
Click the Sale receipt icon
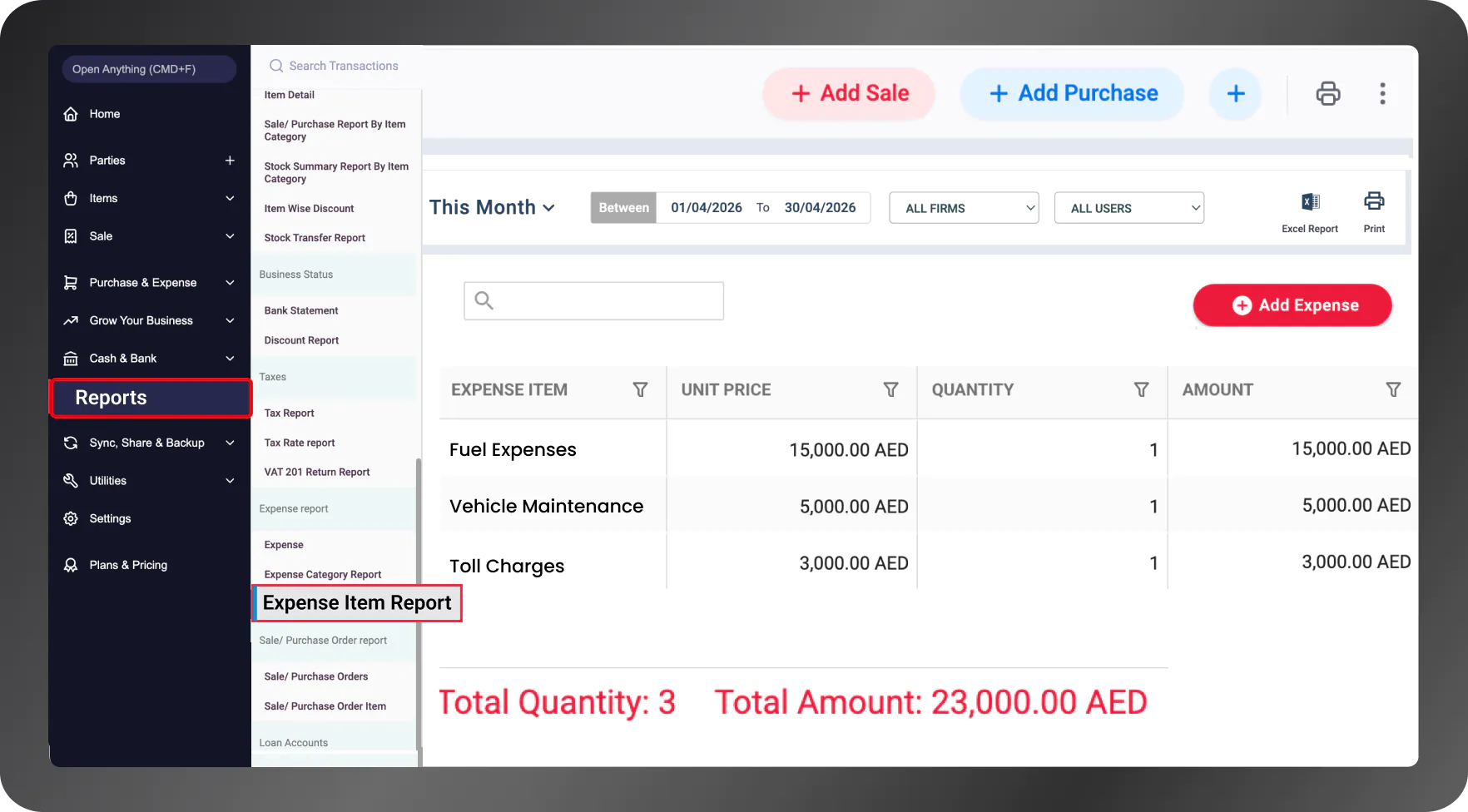tap(71, 236)
